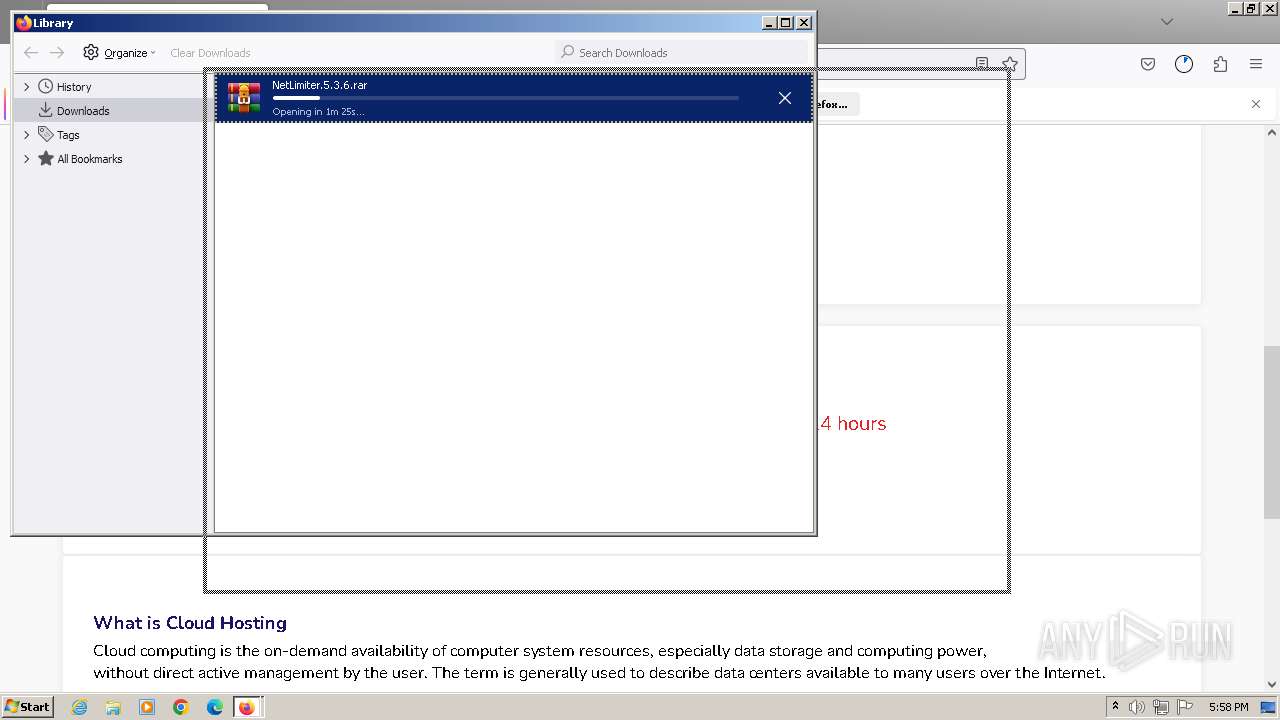Click the Firefox Library window icon
Viewport: 1280px width, 720px height.
[24, 22]
